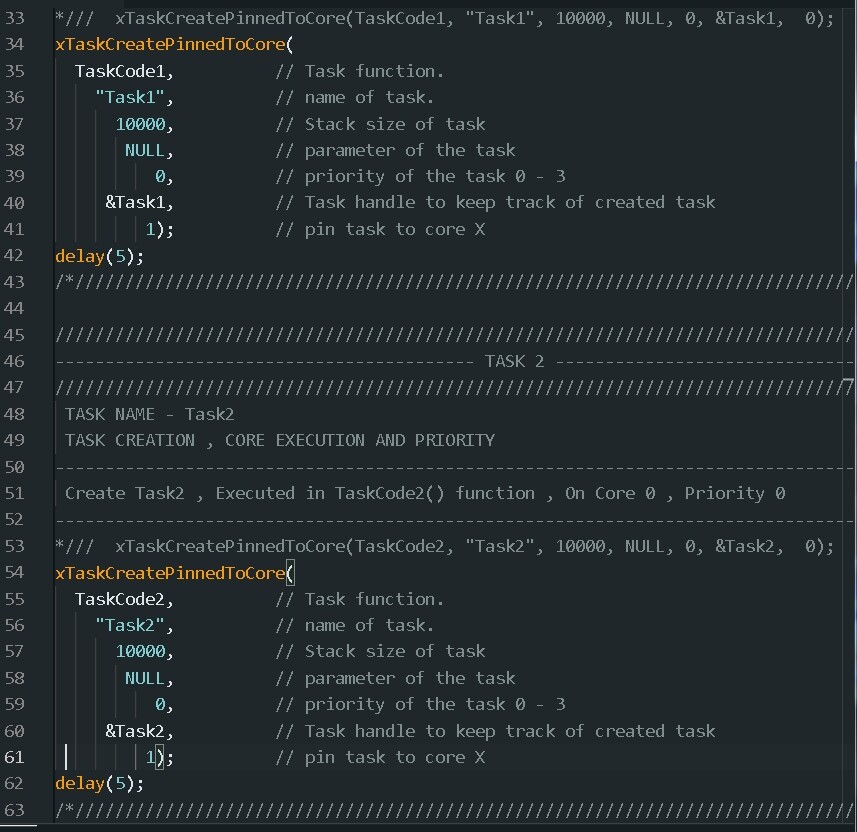Click the NULL parameter on line 38
The width and height of the screenshot is (857, 832).
pyautogui.click(x=146, y=150)
